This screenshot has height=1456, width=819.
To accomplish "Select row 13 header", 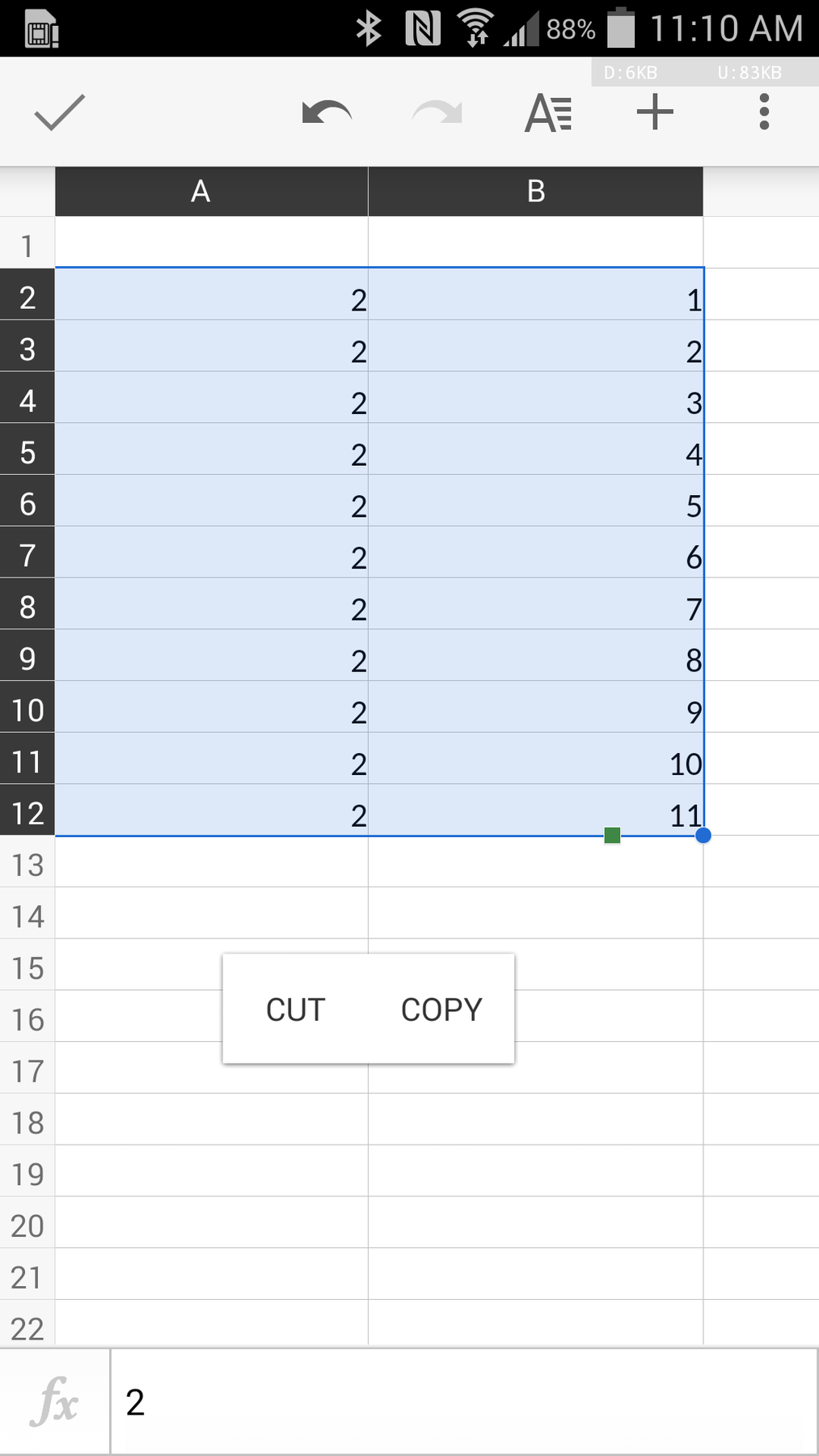I will coord(27,864).
